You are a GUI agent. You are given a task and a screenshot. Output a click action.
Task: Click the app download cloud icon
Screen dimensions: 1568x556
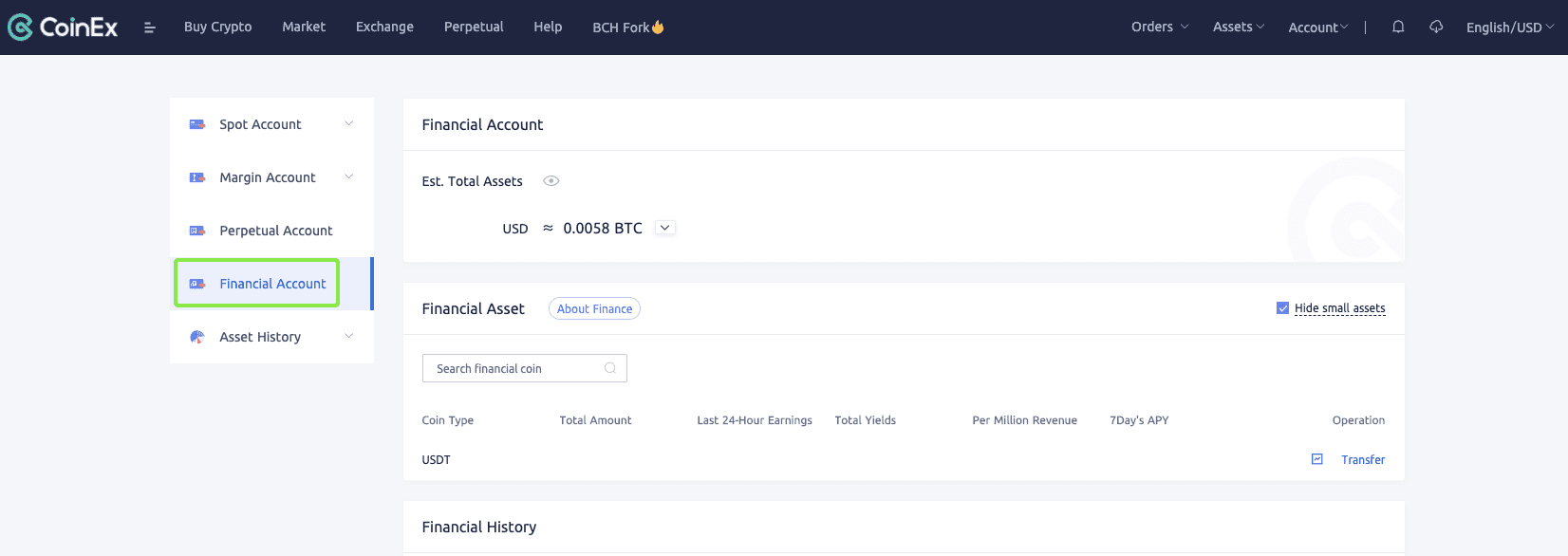coord(1436,27)
